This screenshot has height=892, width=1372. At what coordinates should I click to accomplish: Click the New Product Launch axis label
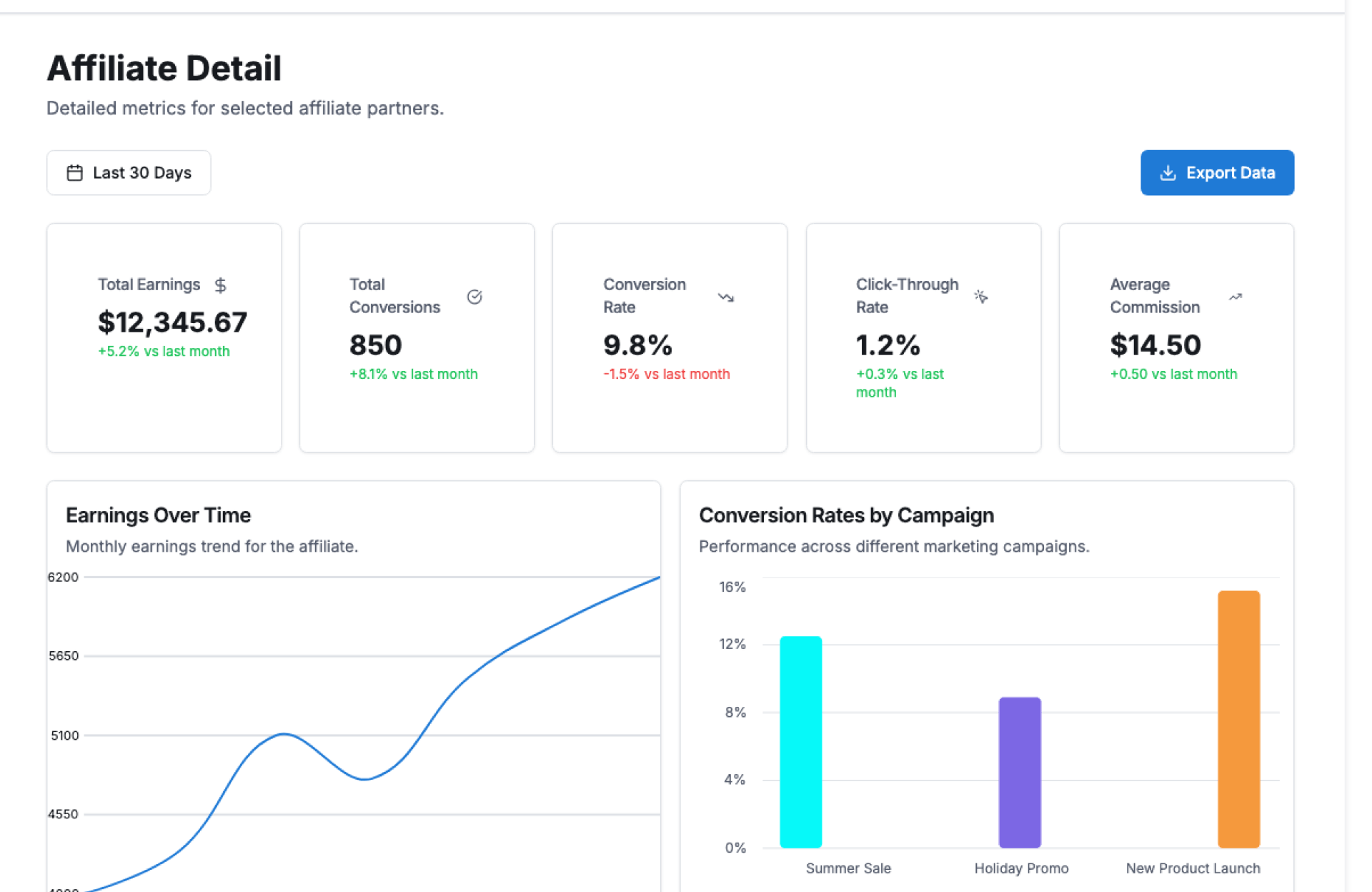1193,868
